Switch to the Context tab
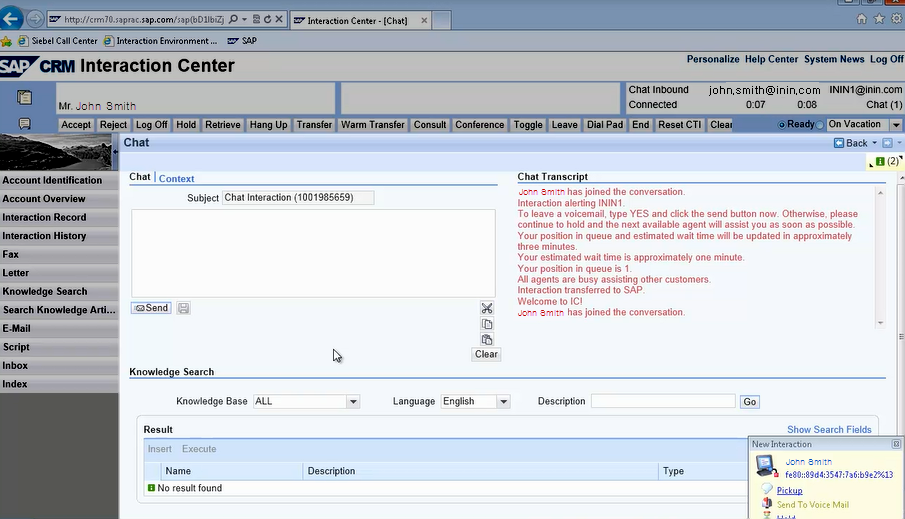This screenshot has height=519, width=905. (177, 178)
